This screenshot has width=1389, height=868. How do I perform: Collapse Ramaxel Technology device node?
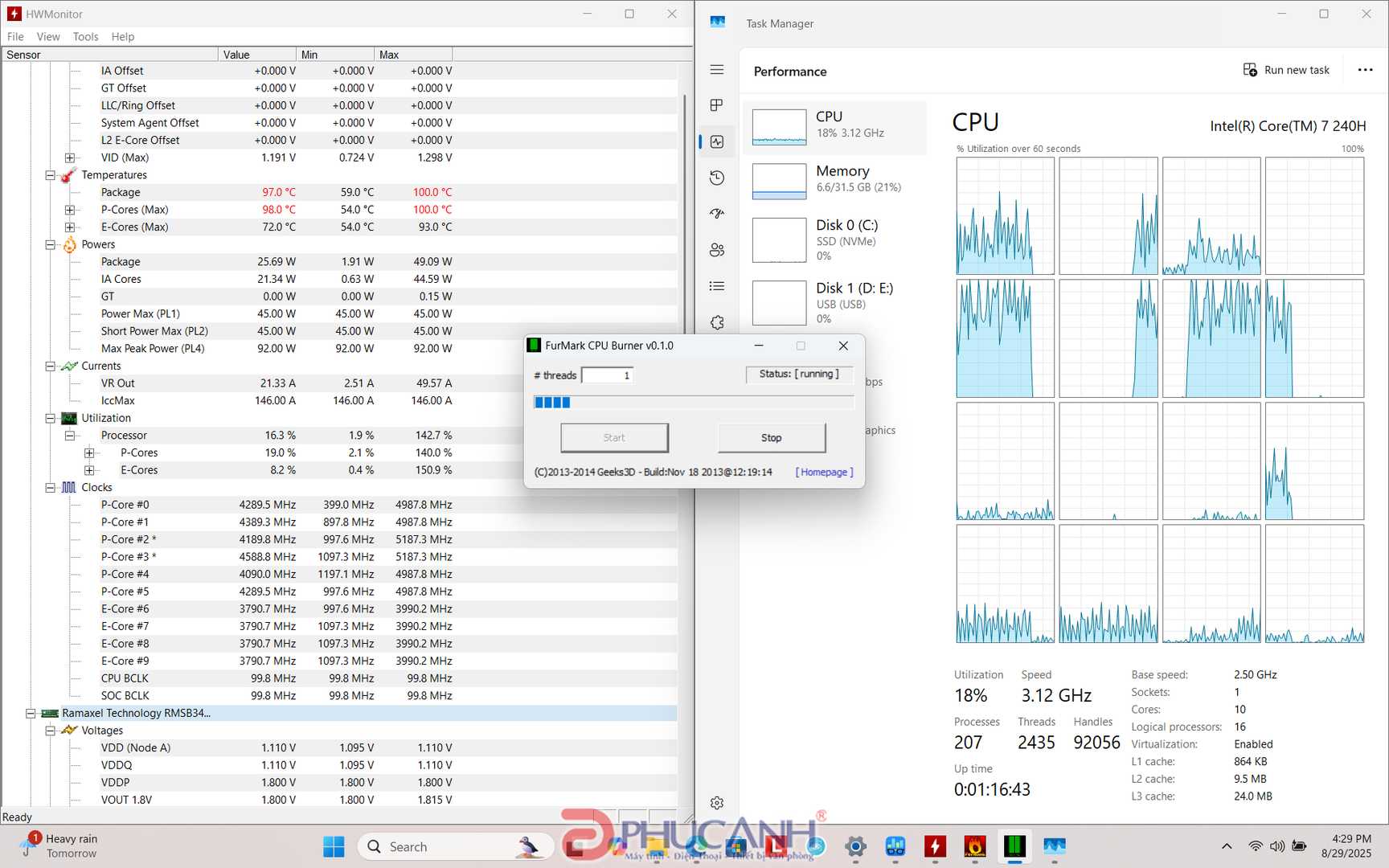click(31, 713)
